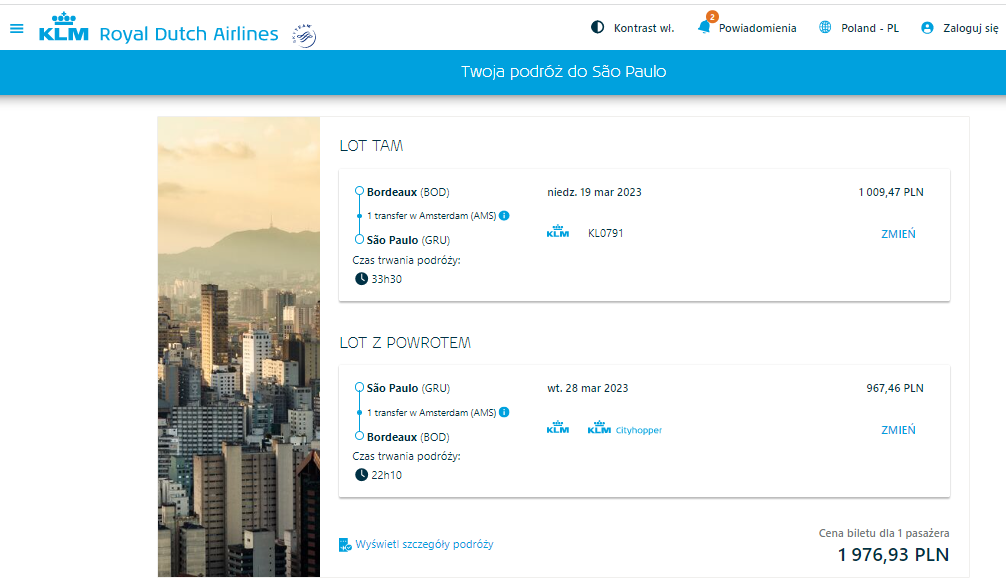Viewport: 1006px width, 587px height.
Task: Click the KLM Cityhopper logo
Action: 625,429
